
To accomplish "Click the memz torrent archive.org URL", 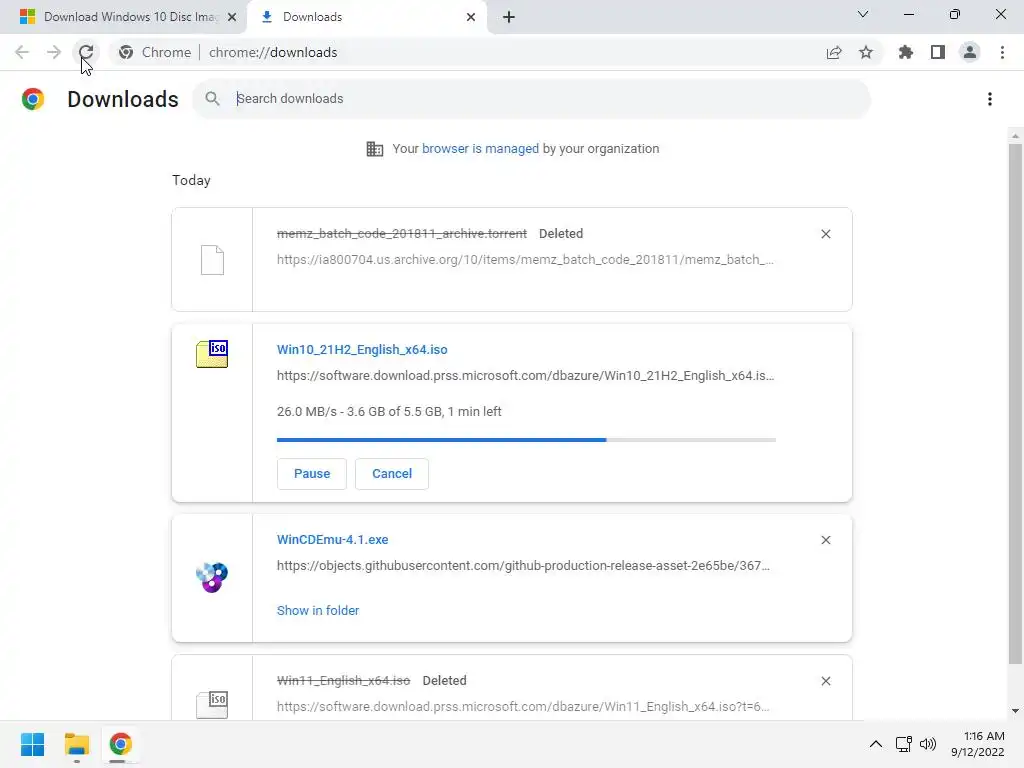I will click(x=525, y=259).
